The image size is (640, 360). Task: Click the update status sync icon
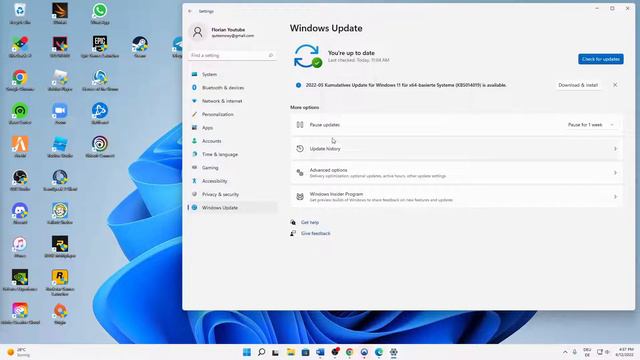307,56
